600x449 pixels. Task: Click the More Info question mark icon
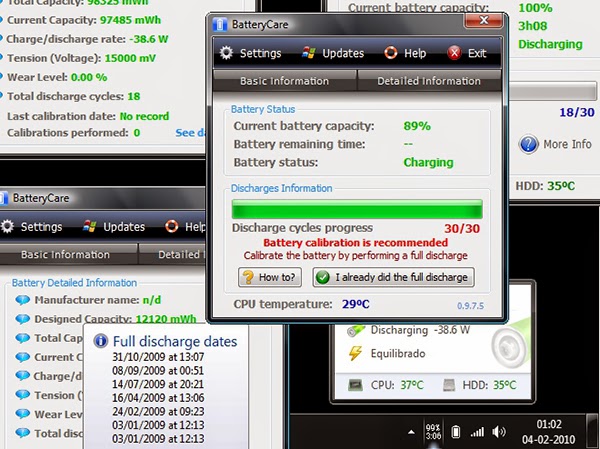pyautogui.click(x=528, y=144)
